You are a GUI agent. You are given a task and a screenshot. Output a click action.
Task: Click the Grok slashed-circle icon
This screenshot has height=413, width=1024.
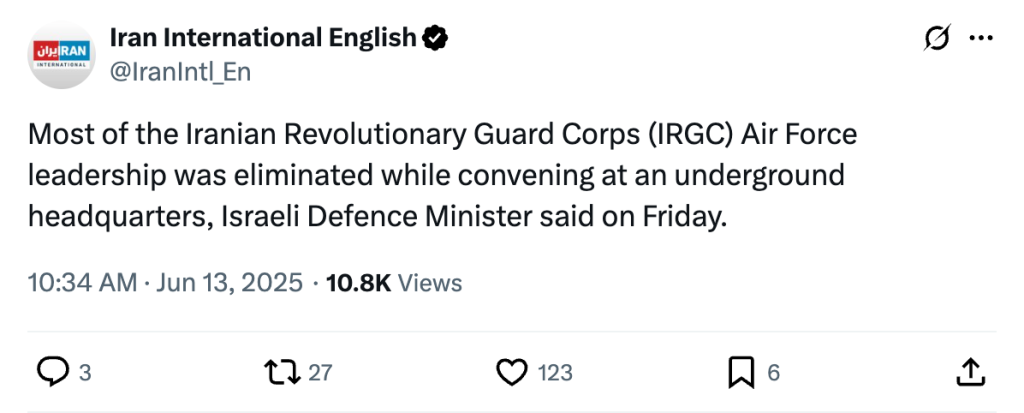938,39
